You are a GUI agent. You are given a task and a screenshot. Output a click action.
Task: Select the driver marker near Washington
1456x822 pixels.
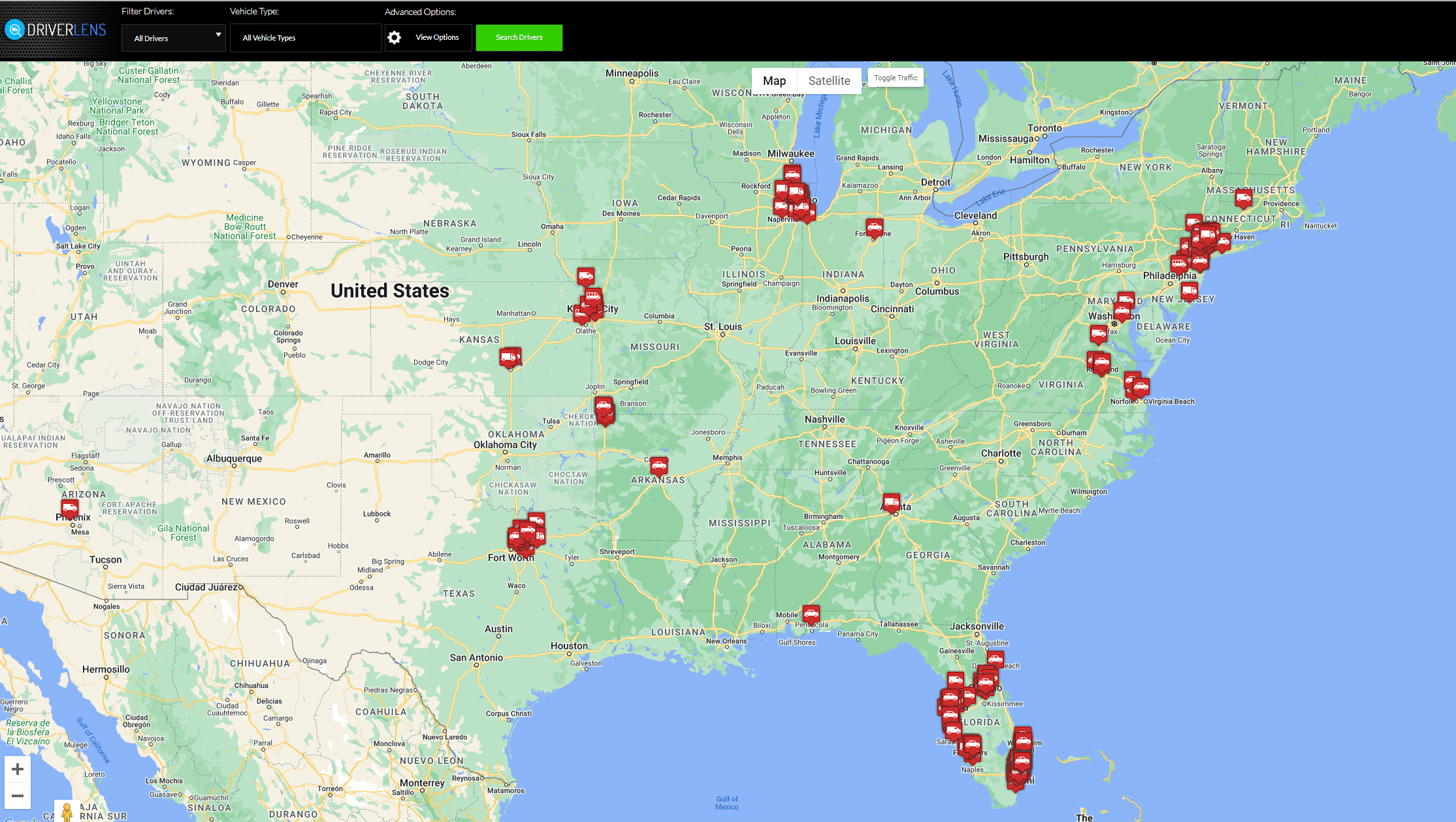[x=1124, y=310]
